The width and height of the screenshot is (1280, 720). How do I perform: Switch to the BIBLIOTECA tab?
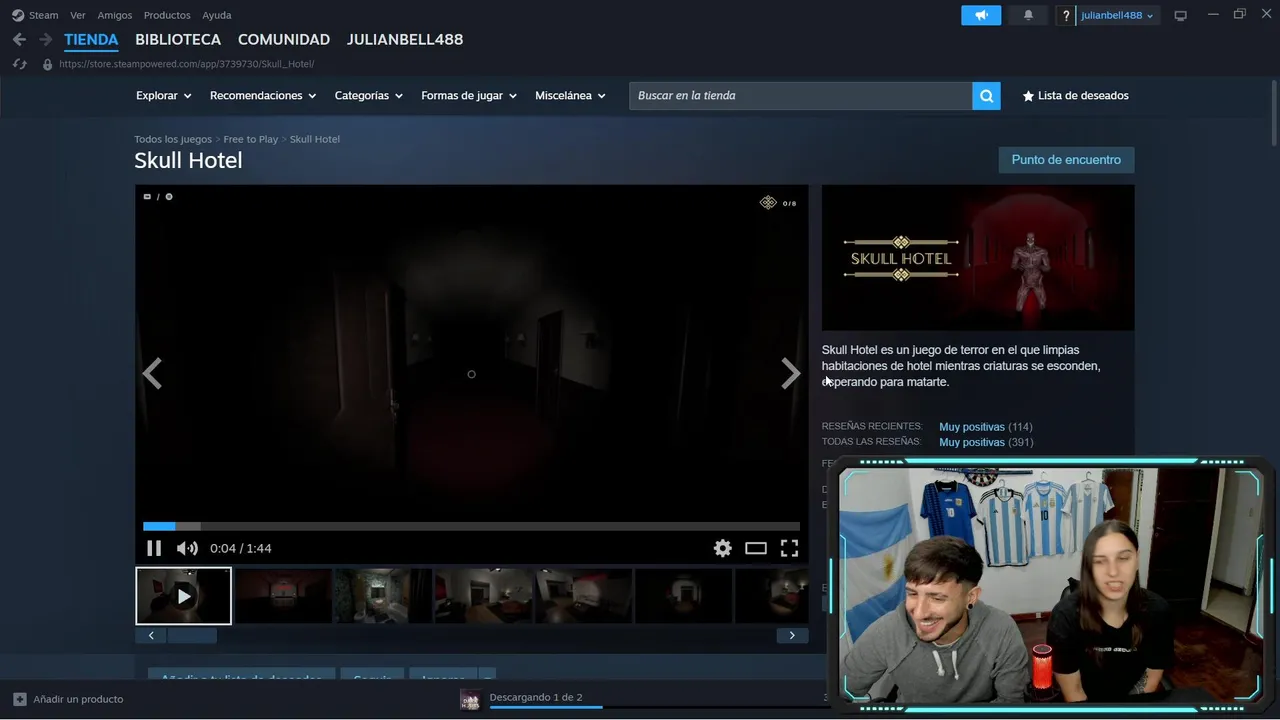point(178,40)
